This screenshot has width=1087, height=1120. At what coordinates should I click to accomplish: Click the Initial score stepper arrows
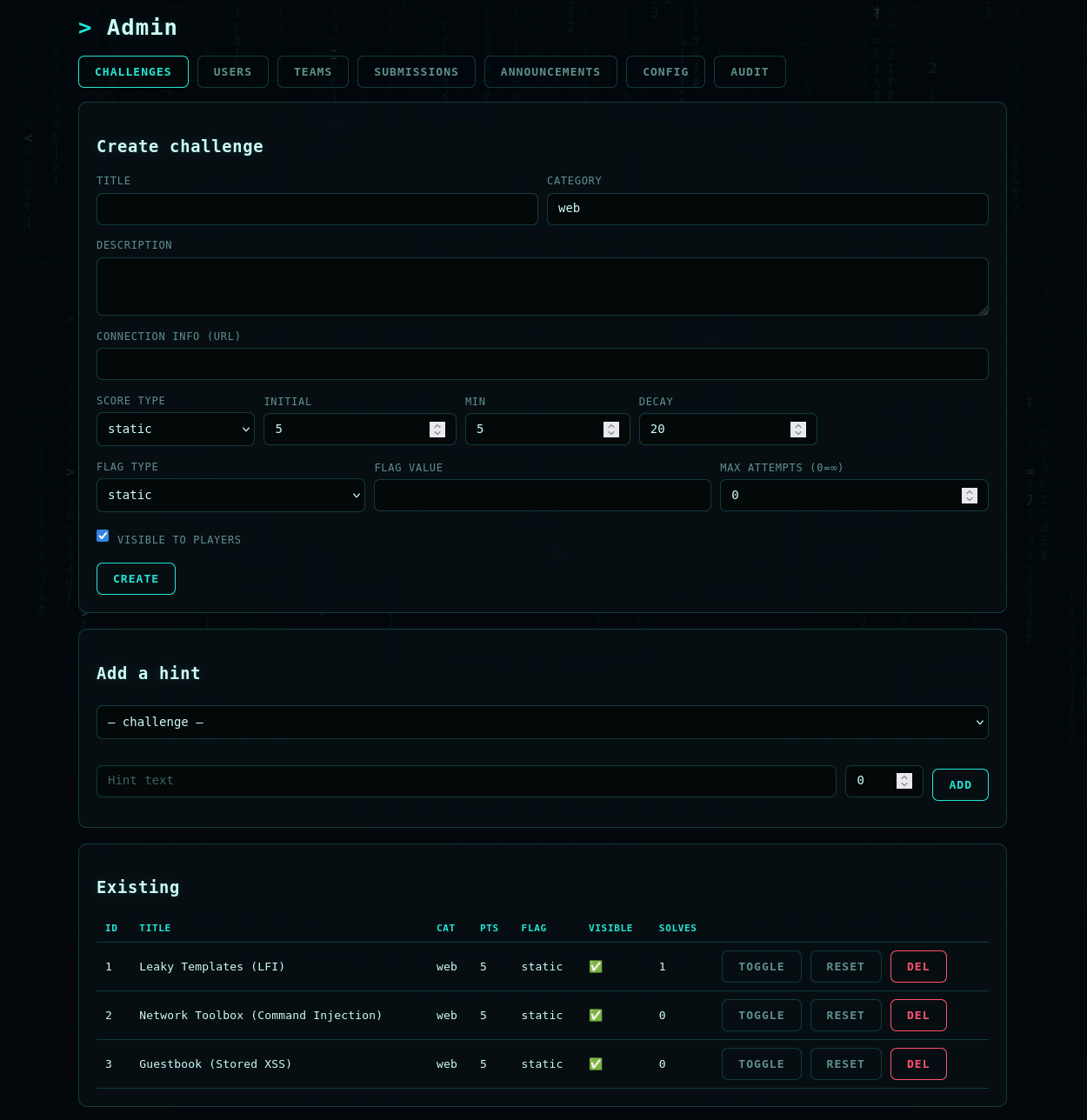[x=437, y=430]
